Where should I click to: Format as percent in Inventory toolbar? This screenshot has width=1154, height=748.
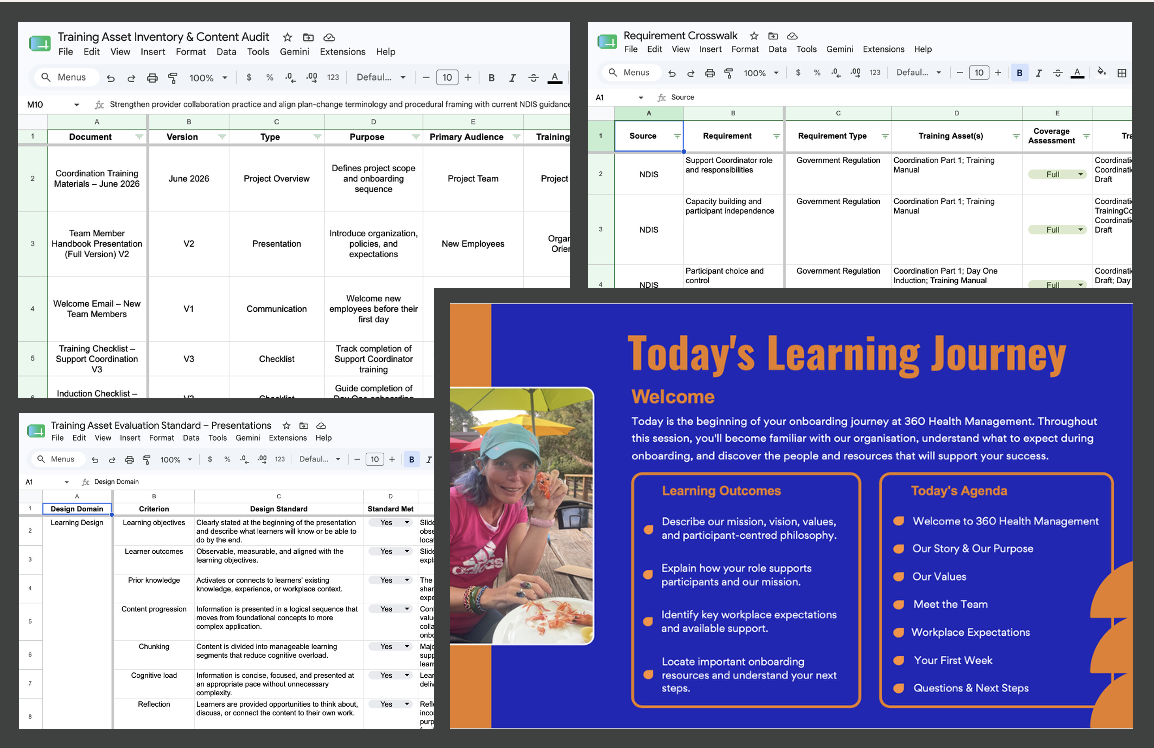[269, 77]
